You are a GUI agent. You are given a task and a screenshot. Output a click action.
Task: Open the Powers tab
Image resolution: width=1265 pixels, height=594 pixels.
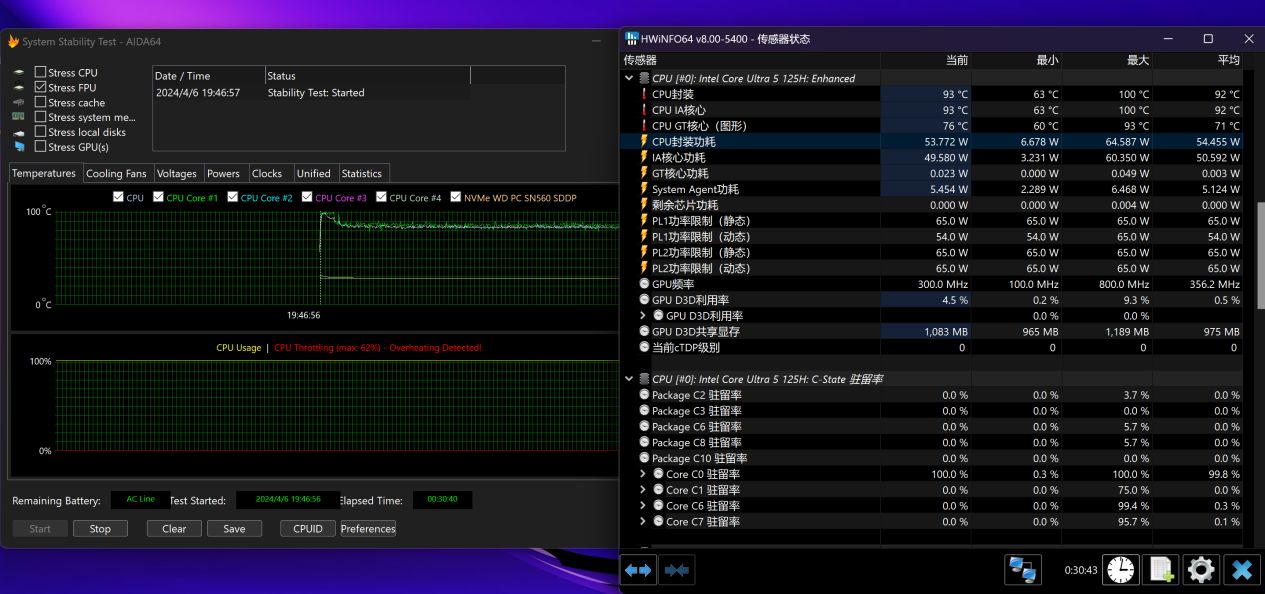pyautogui.click(x=223, y=174)
